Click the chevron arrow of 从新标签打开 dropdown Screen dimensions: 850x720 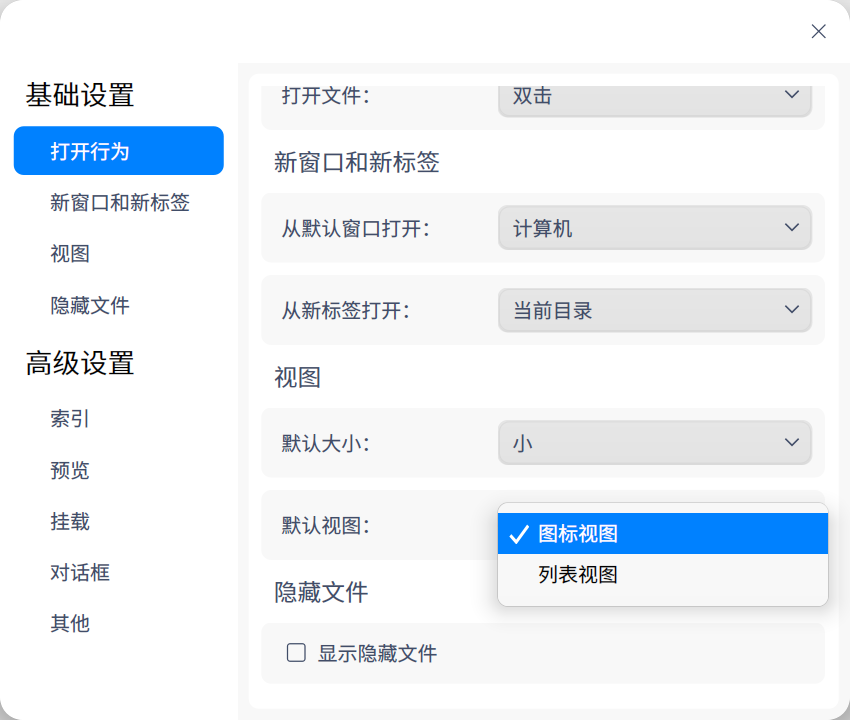point(792,310)
